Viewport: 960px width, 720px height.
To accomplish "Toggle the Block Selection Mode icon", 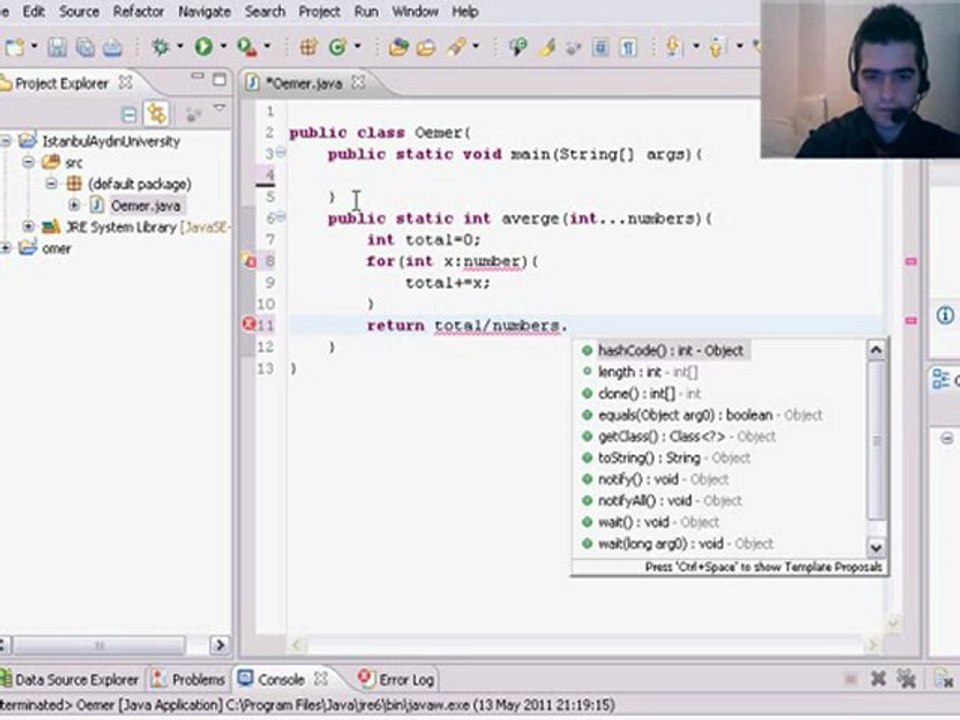I will pos(600,47).
